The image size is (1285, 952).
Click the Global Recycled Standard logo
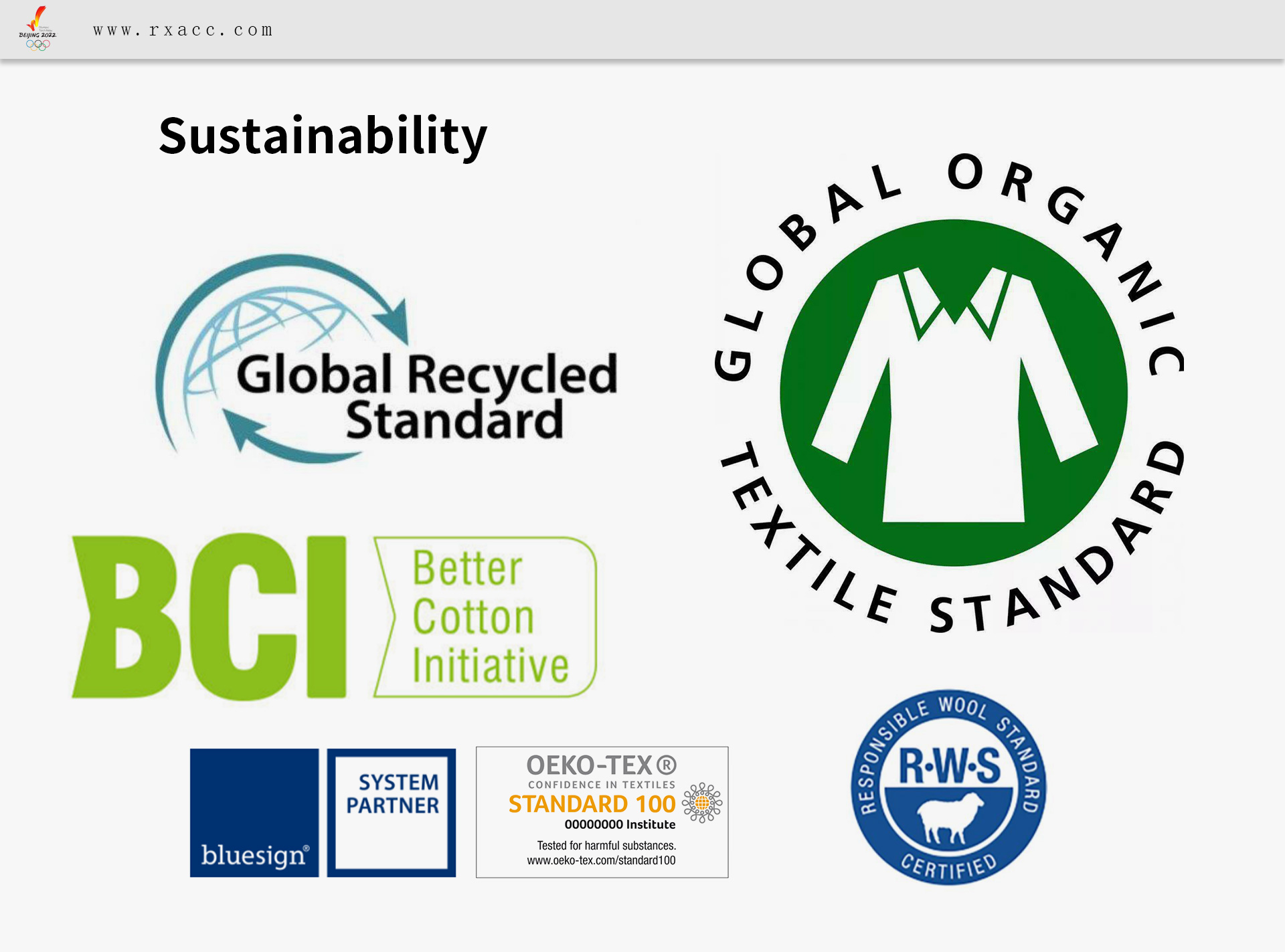pos(386,359)
